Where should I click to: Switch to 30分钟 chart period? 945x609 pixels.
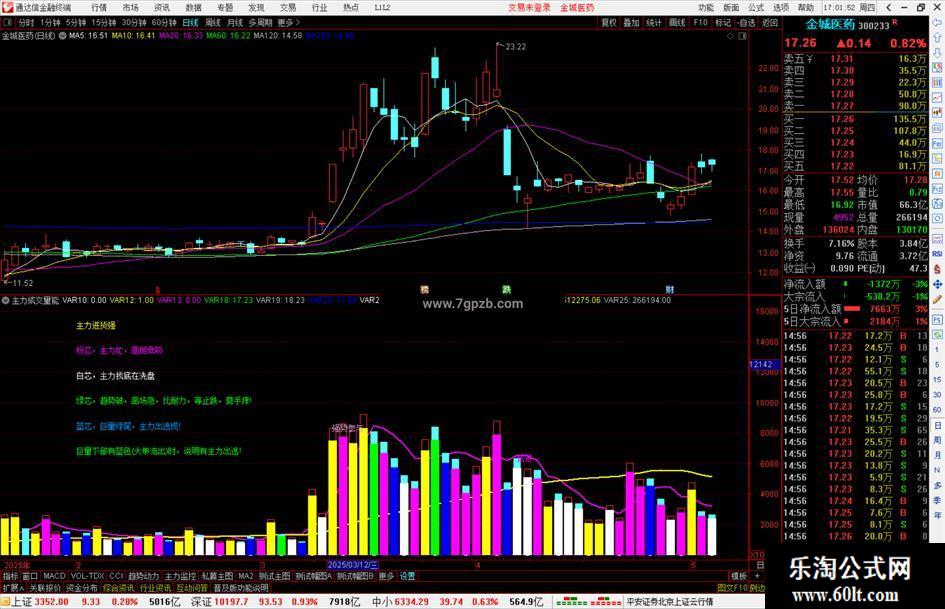[x=134, y=22]
